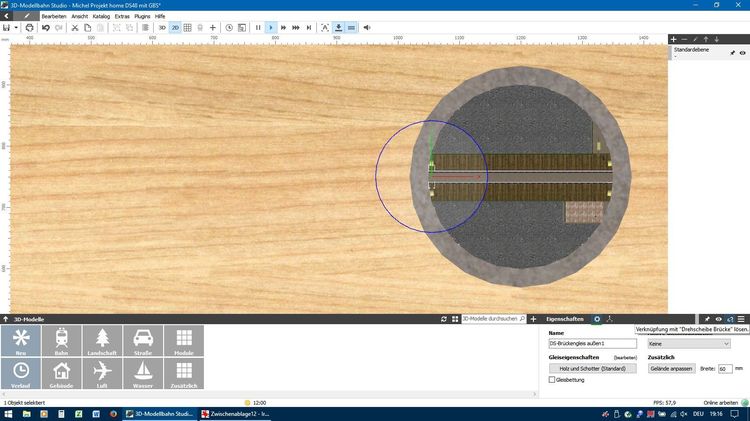The width and height of the screenshot is (750, 421).
Task: Select the Neu category tile
Action: [x=21, y=341]
